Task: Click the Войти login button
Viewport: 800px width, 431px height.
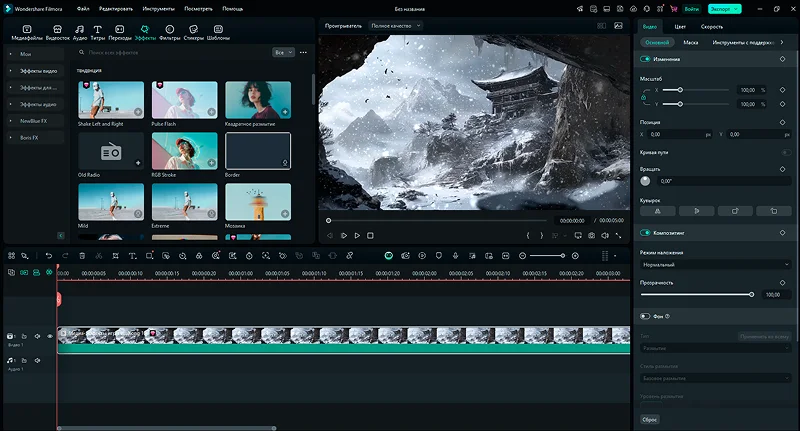Action: pyautogui.click(x=692, y=9)
